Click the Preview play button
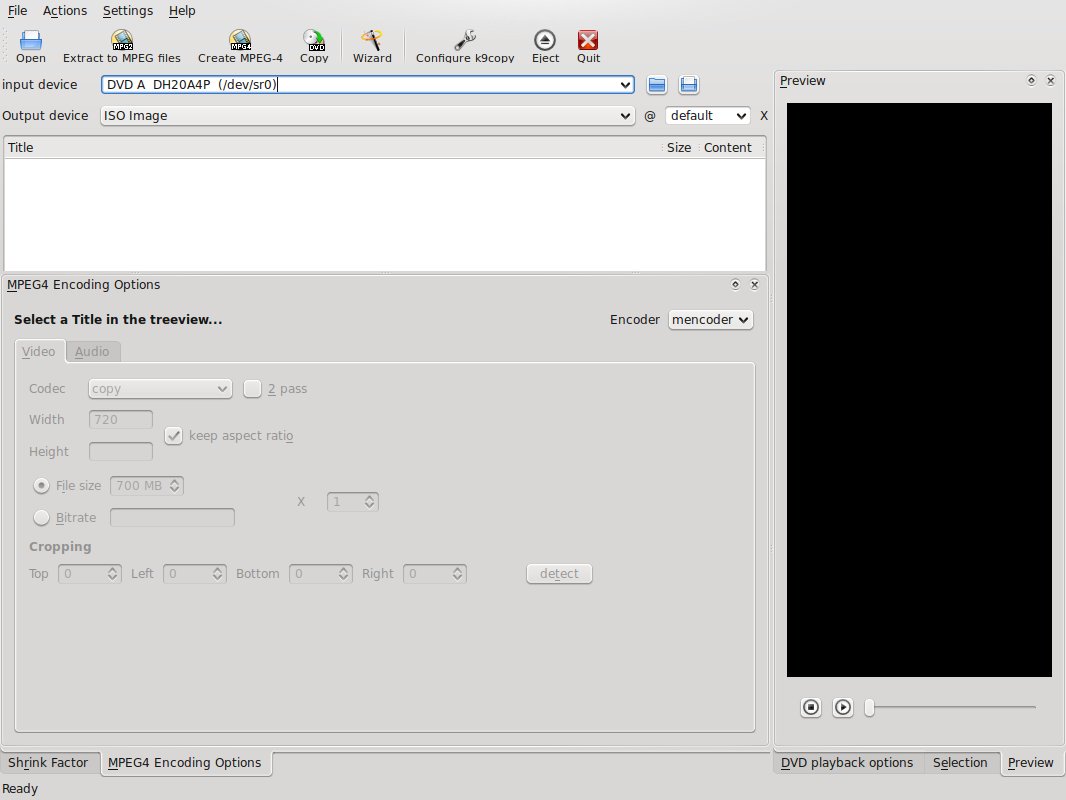 (842, 708)
